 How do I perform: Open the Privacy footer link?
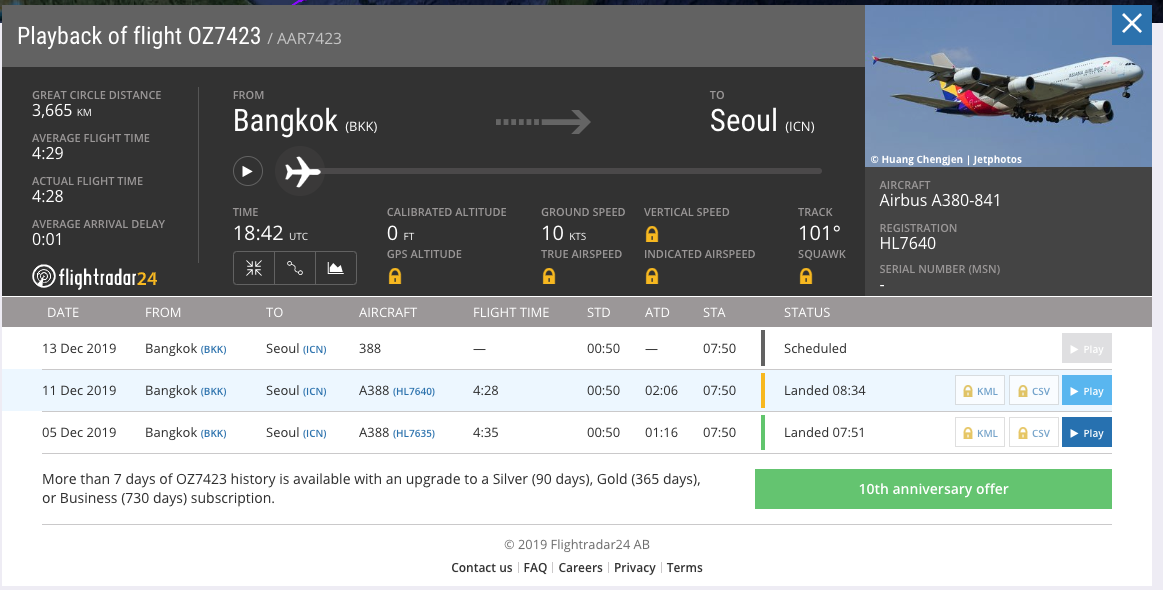coord(634,568)
